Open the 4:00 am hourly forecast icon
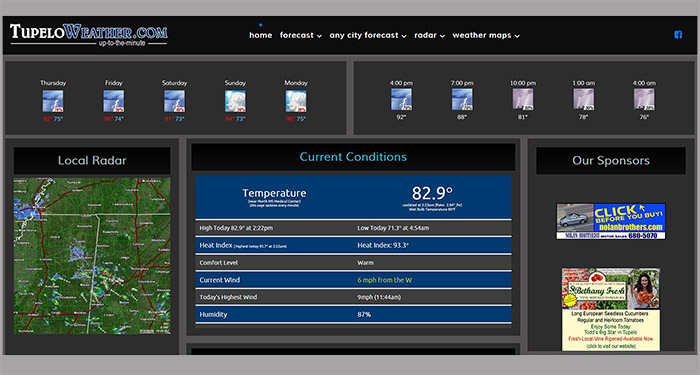The height and width of the screenshot is (375, 700). pos(644,99)
